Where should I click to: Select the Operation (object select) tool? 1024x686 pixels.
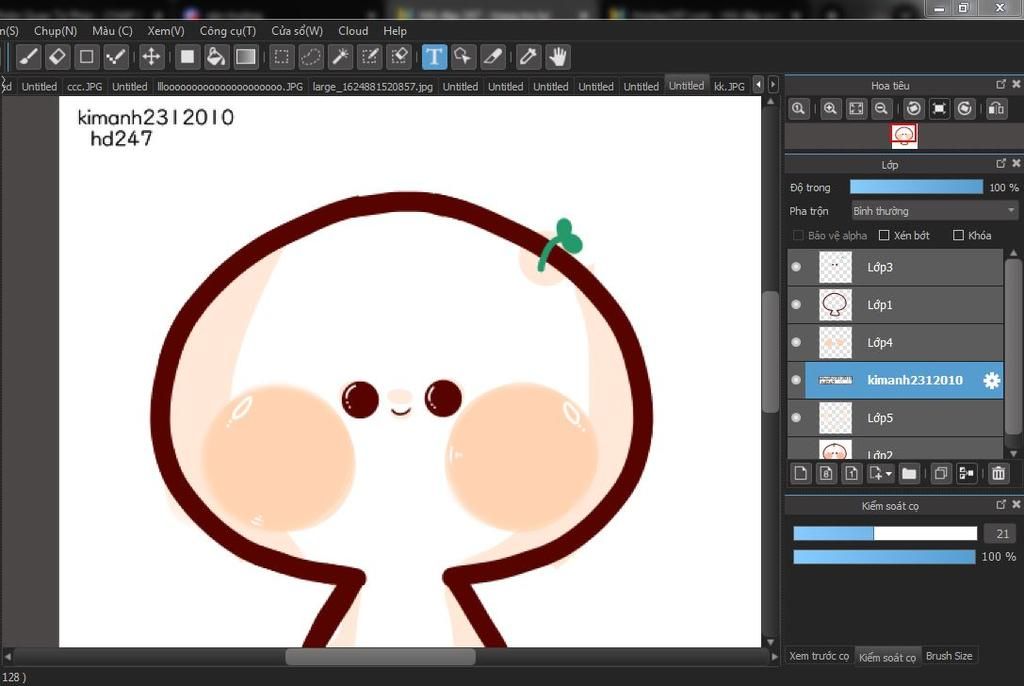(x=463, y=57)
